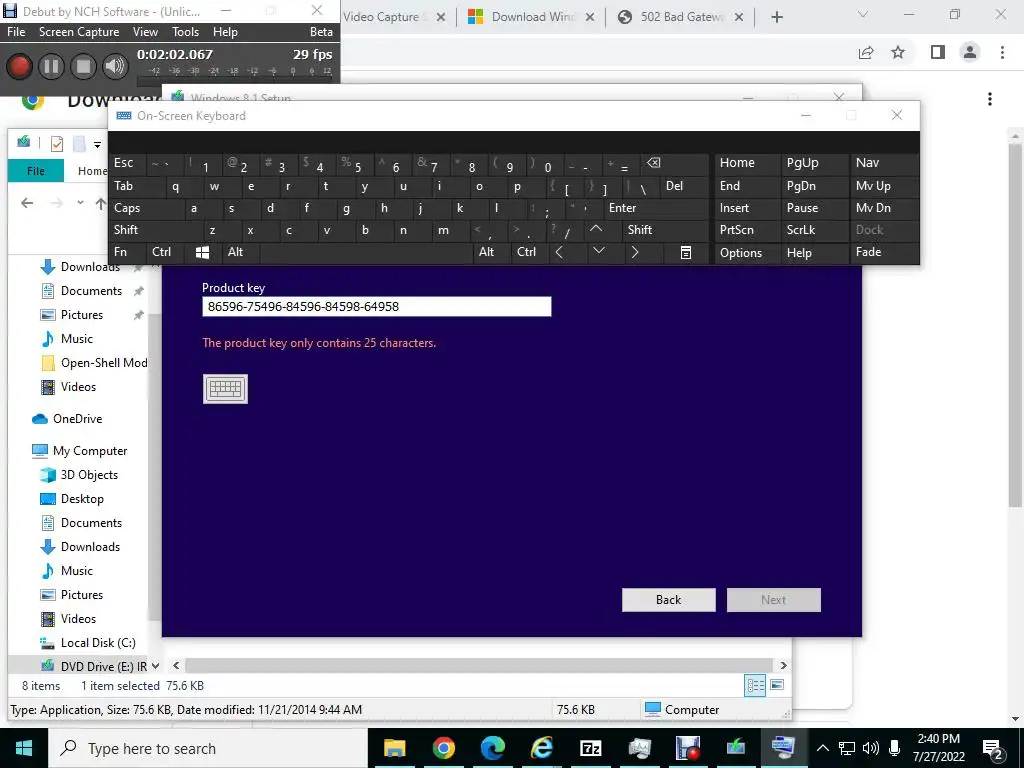Click the Windows logo key on On-Screen Keyboard
This screenshot has height=768, width=1024.
pos(202,252)
